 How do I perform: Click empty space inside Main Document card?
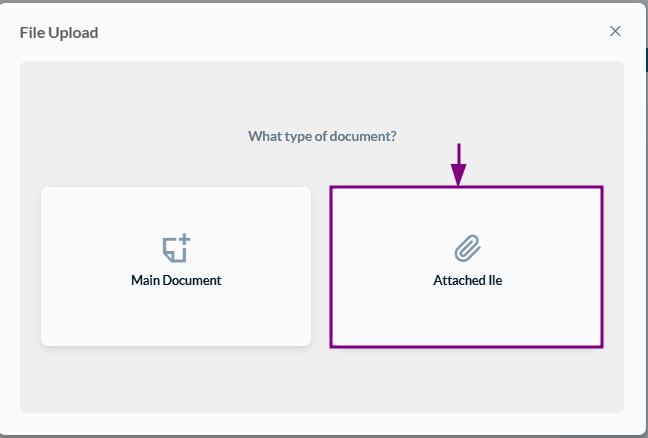pos(176,318)
